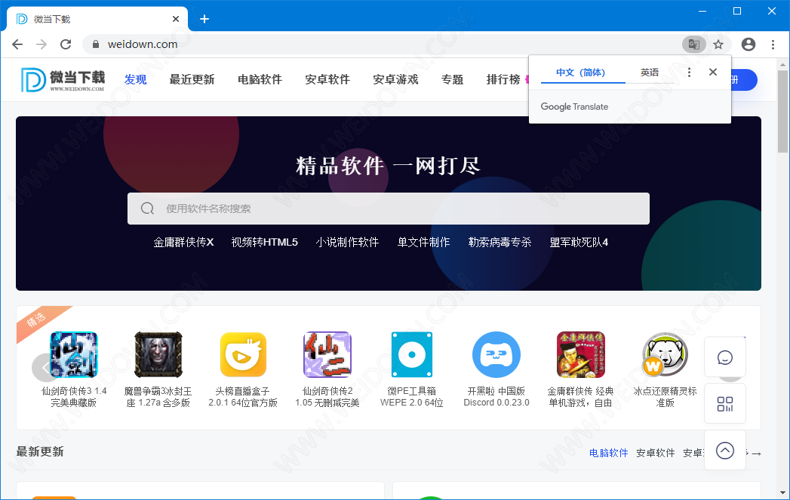Click the 仙剑奇侠传3 1.4 完美典藏版 title

click(74, 397)
